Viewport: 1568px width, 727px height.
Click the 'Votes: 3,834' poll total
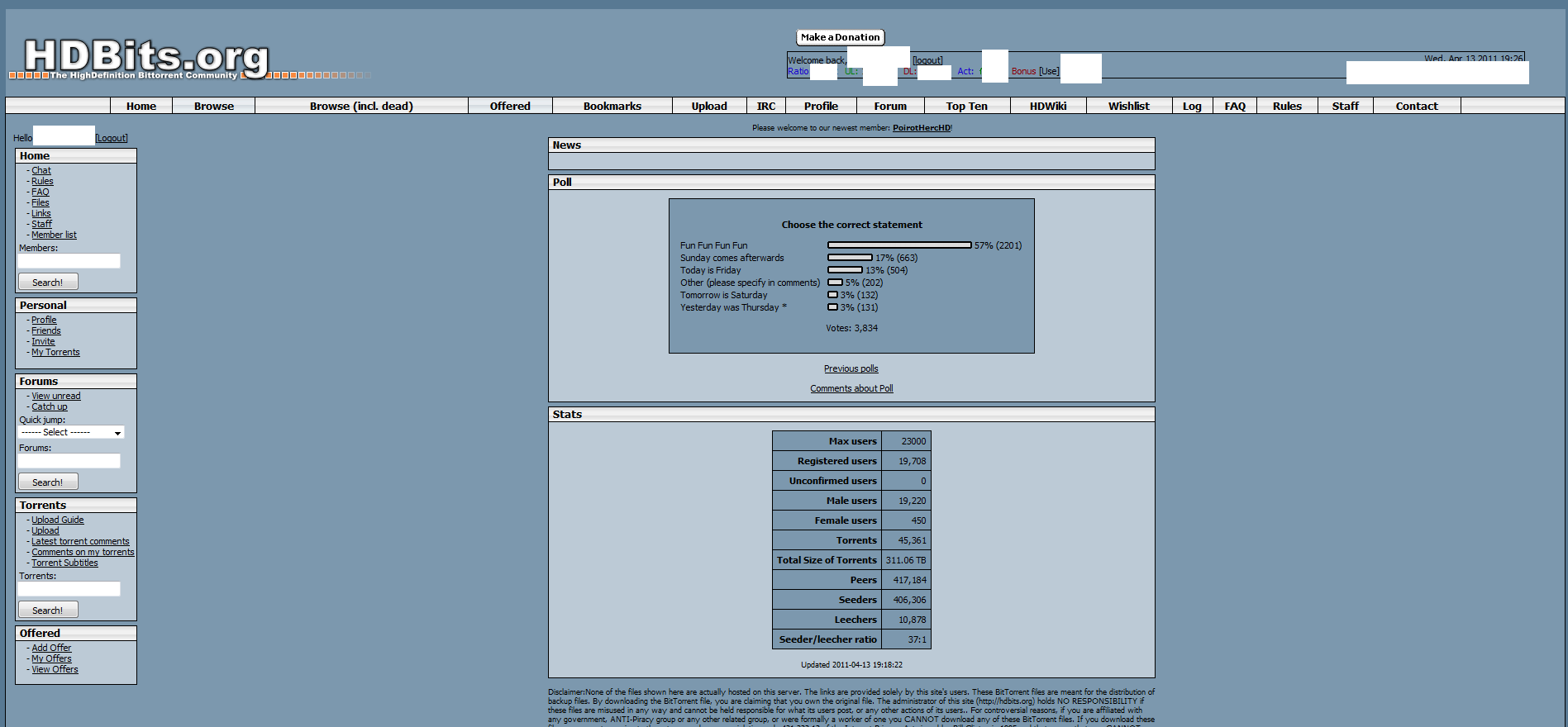click(851, 328)
